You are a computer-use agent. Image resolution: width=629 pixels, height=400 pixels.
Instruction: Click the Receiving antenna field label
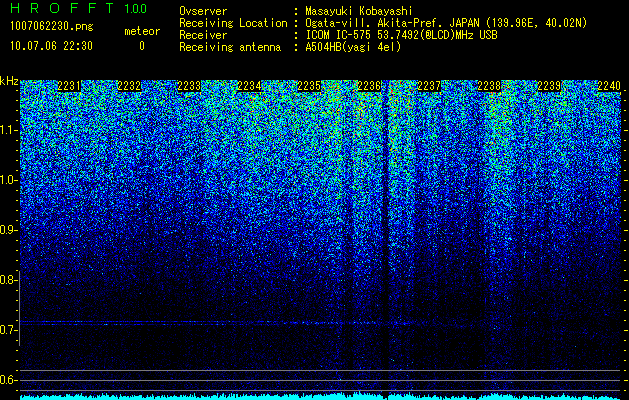(230, 47)
